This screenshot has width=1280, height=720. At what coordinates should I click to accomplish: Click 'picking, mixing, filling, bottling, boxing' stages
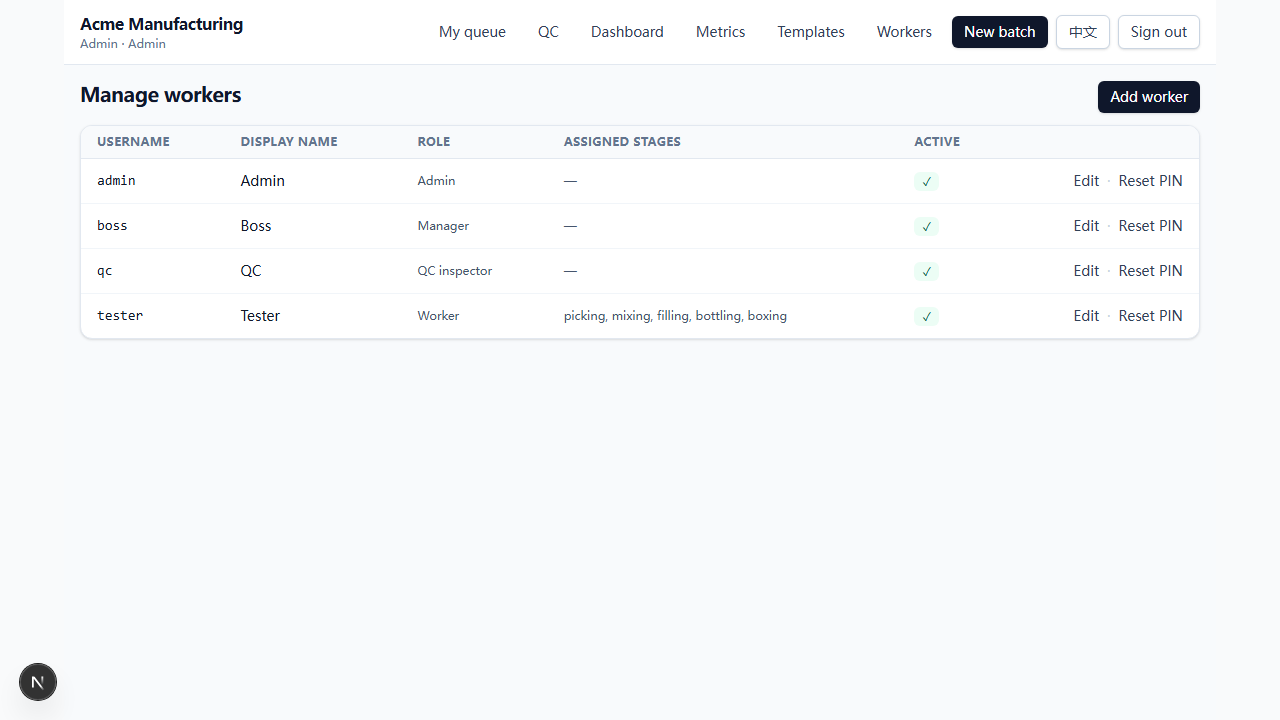[675, 316]
